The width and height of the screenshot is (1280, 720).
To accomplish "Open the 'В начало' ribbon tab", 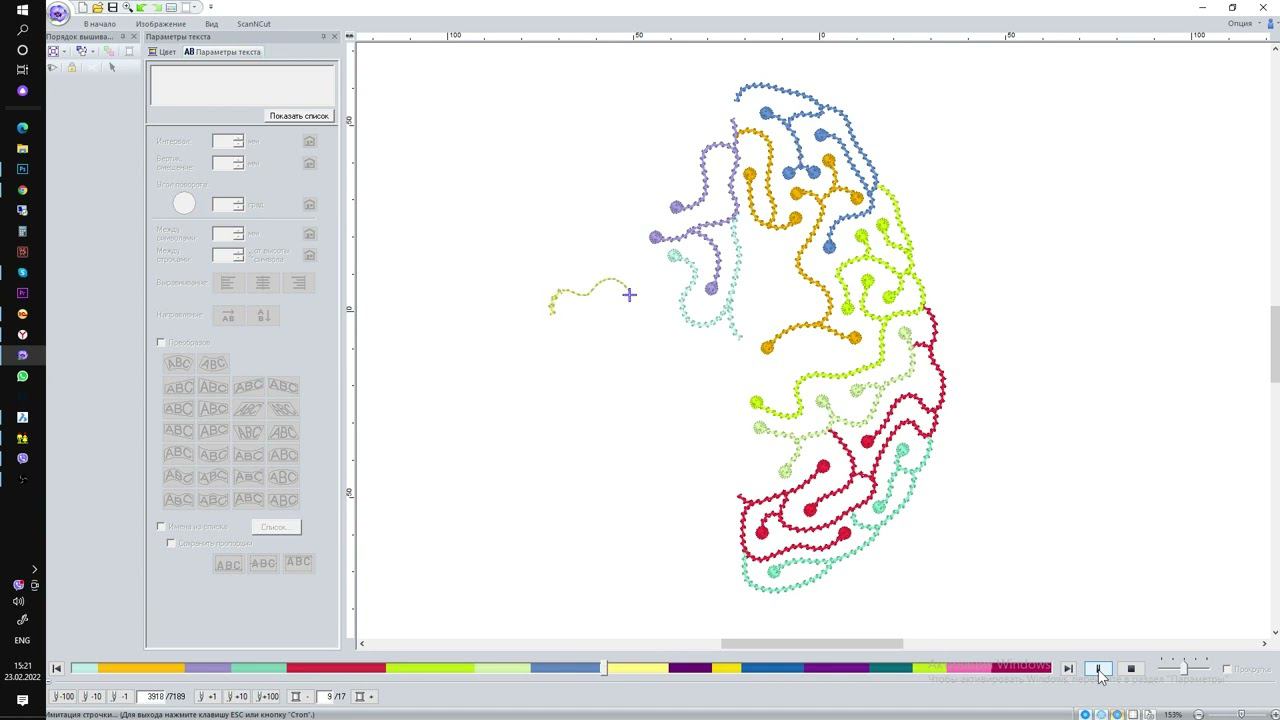I will pos(100,24).
